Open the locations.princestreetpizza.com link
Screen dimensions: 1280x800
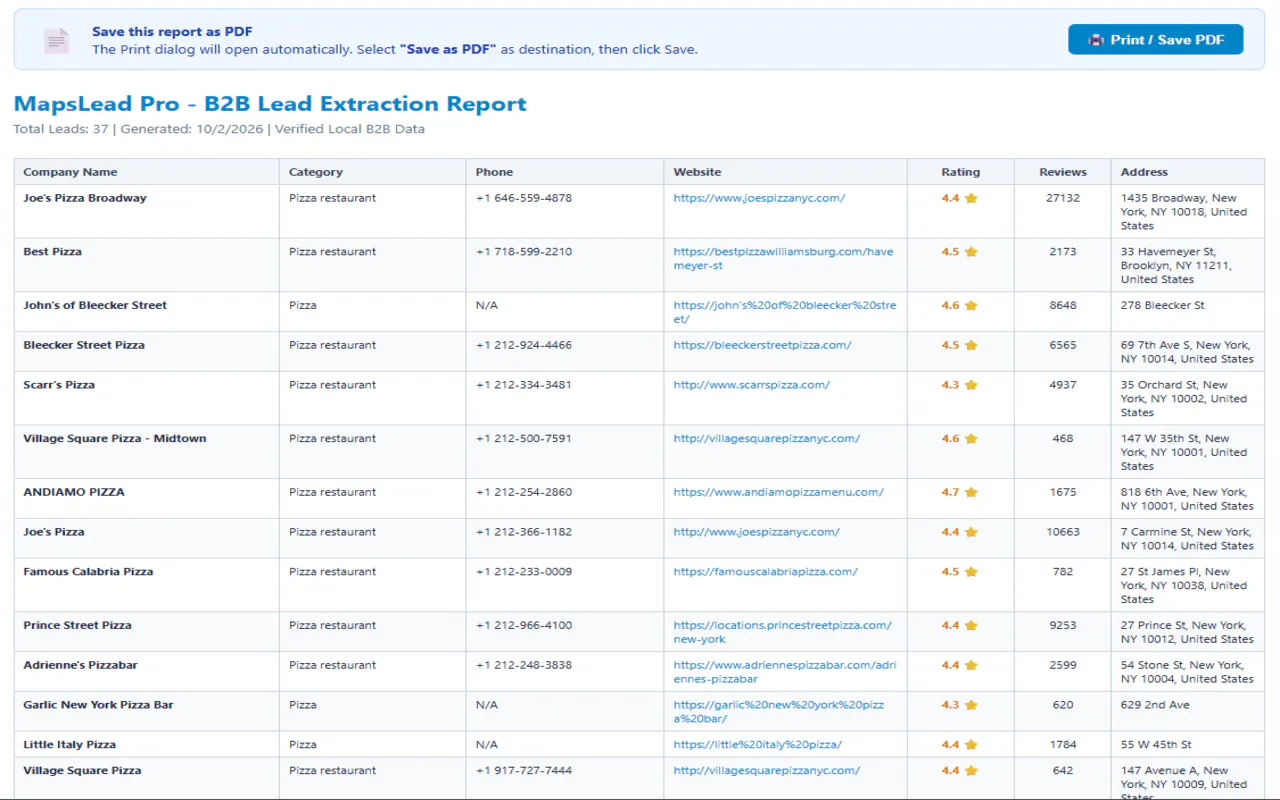pos(782,632)
